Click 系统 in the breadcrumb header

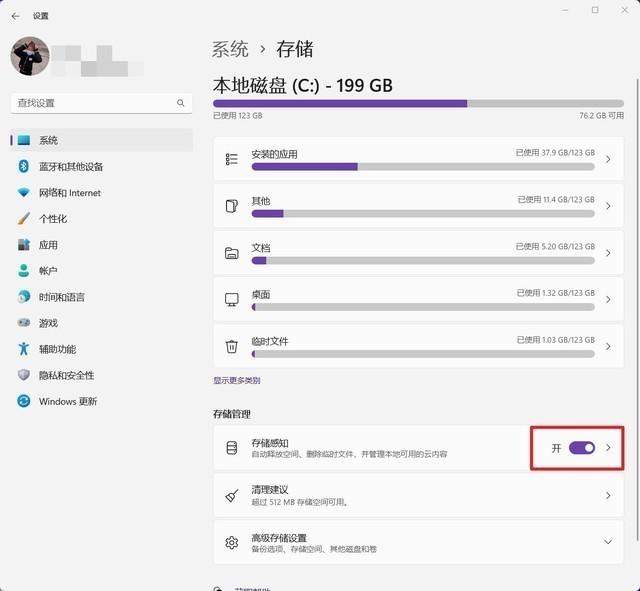click(x=230, y=49)
